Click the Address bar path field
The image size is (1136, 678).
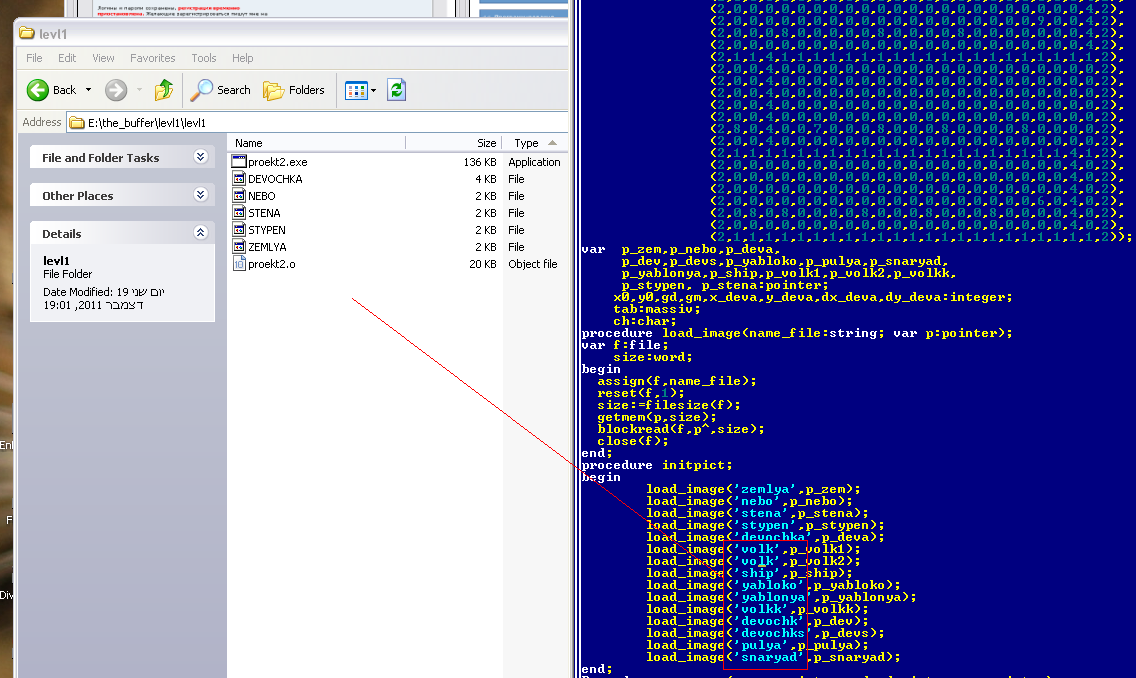[x=300, y=122]
